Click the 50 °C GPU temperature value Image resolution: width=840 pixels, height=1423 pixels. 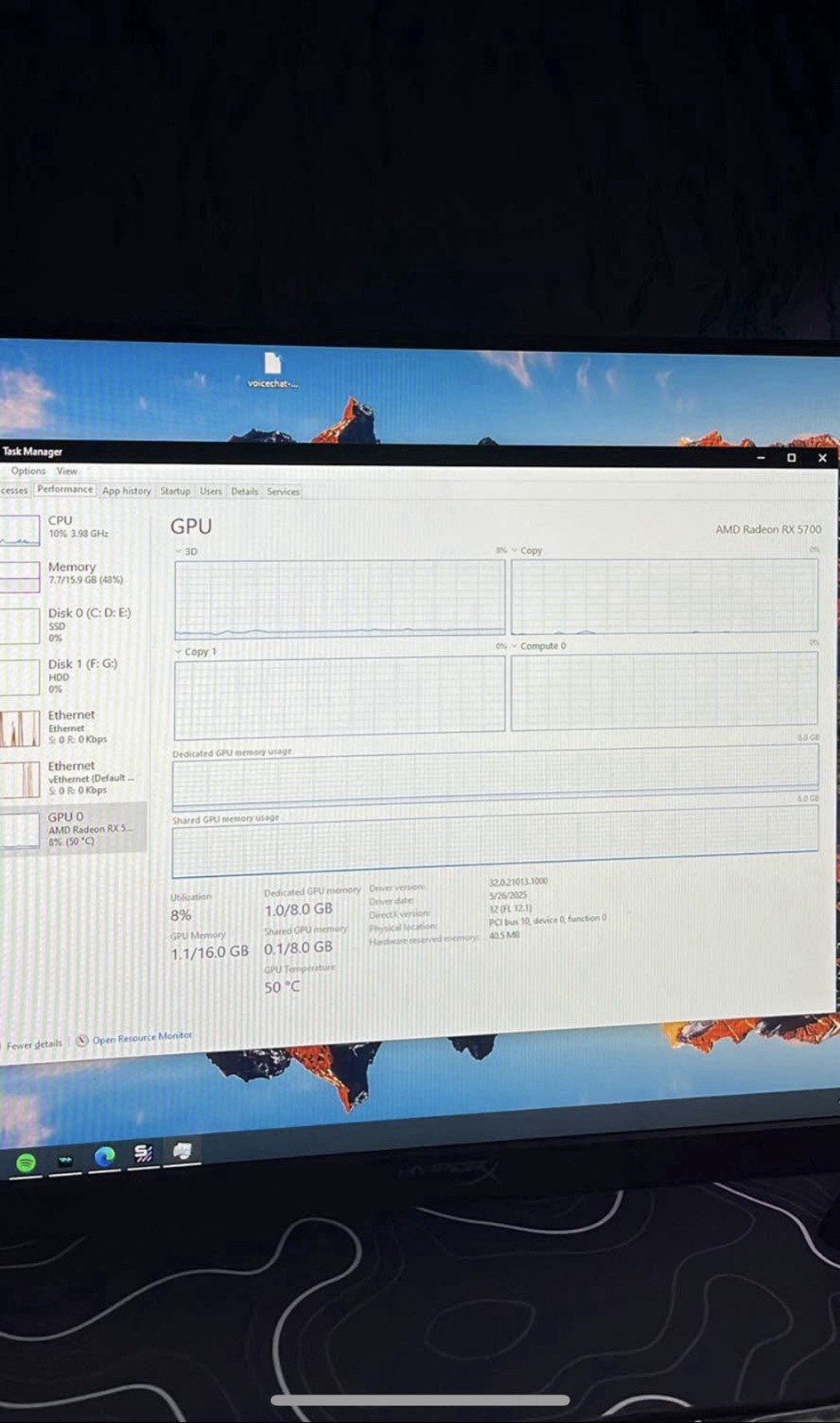coord(282,986)
